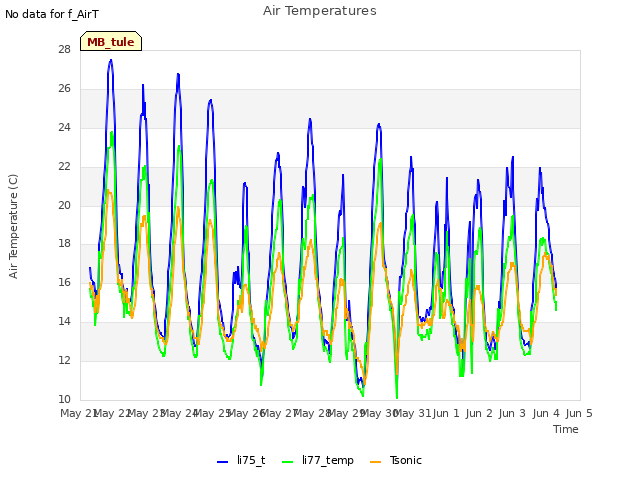This screenshot has height=480, width=640.
Task: Click the green li77_temp legend swatch
Action: (288, 462)
